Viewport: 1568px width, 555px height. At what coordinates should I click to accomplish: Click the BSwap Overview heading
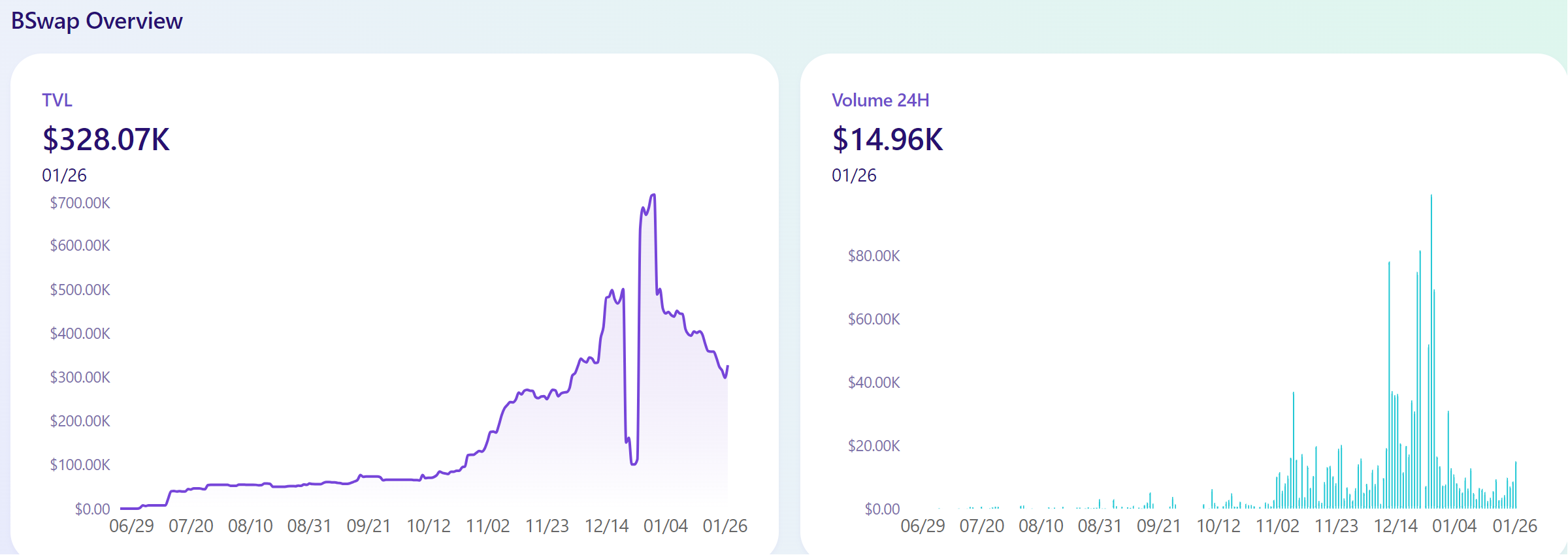click(97, 21)
